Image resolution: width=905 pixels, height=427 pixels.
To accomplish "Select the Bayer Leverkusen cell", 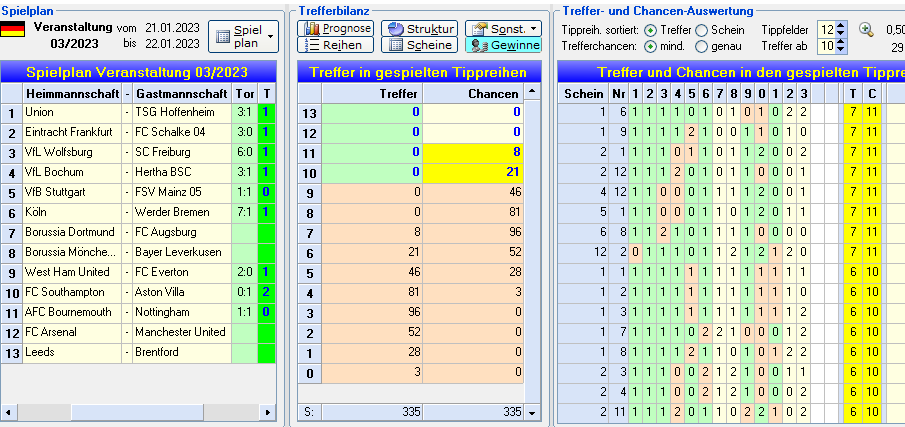I will (182, 252).
